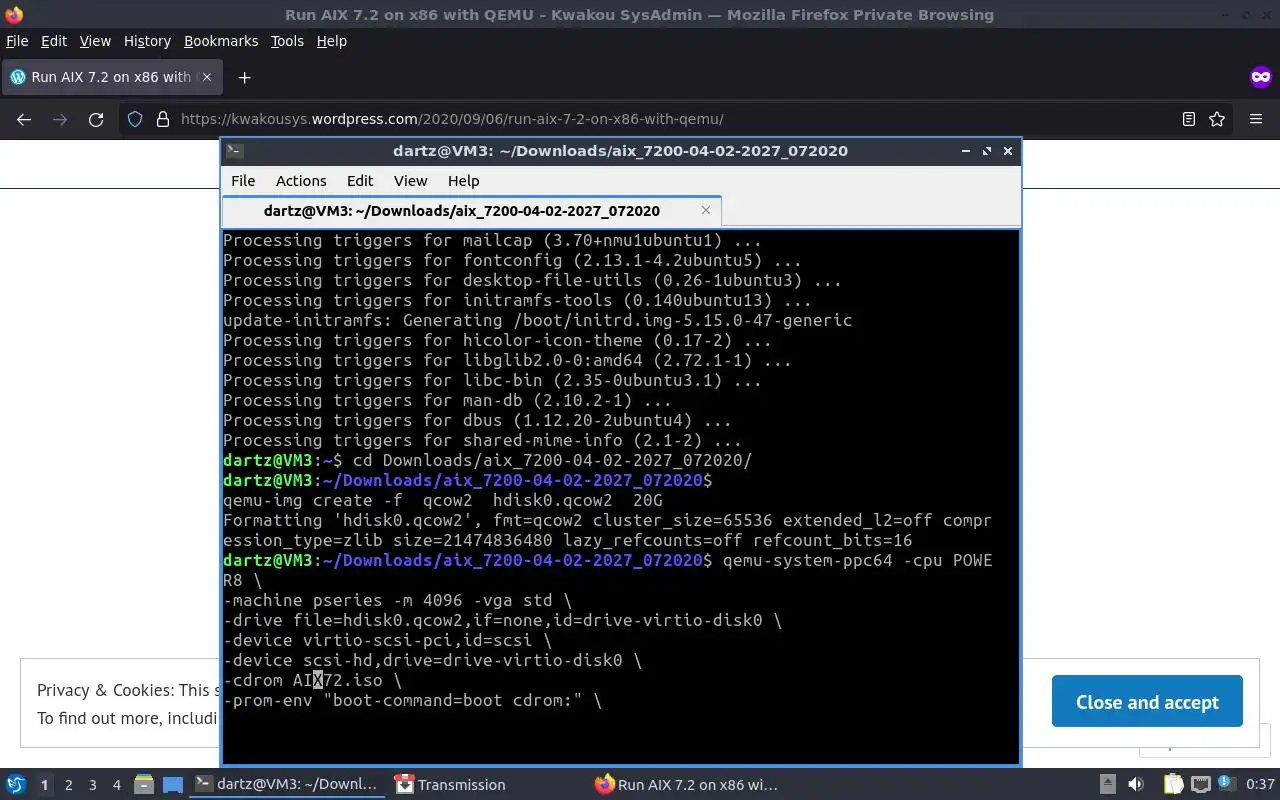Click the removable media tray icon

(1107, 785)
